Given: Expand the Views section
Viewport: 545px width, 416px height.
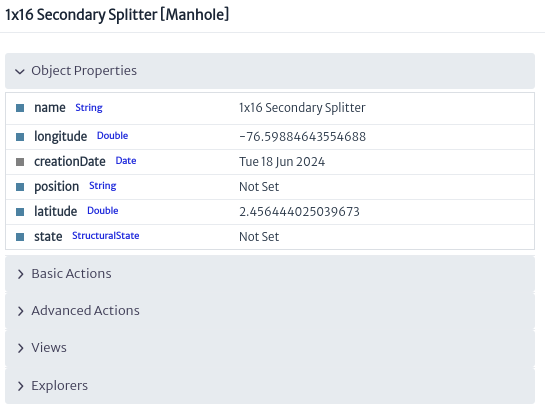Looking at the screenshot, I should coord(270,348).
